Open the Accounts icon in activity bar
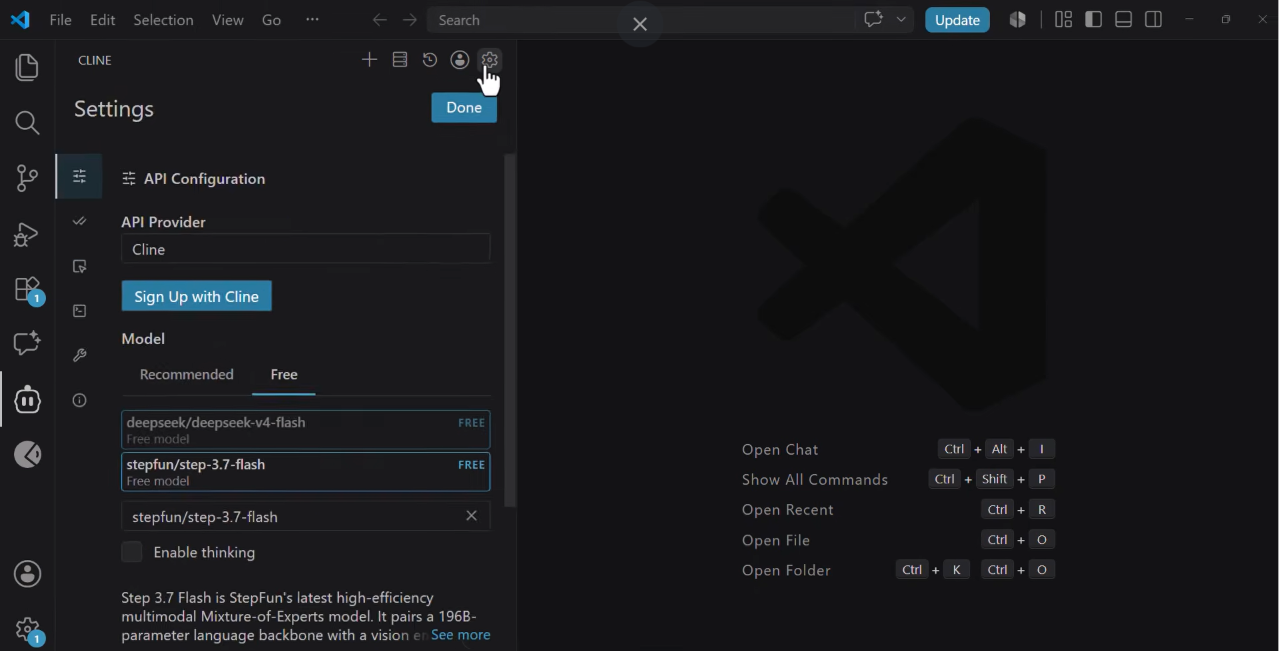The image size is (1279, 652). pyautogui.click(x=27, y=574)
